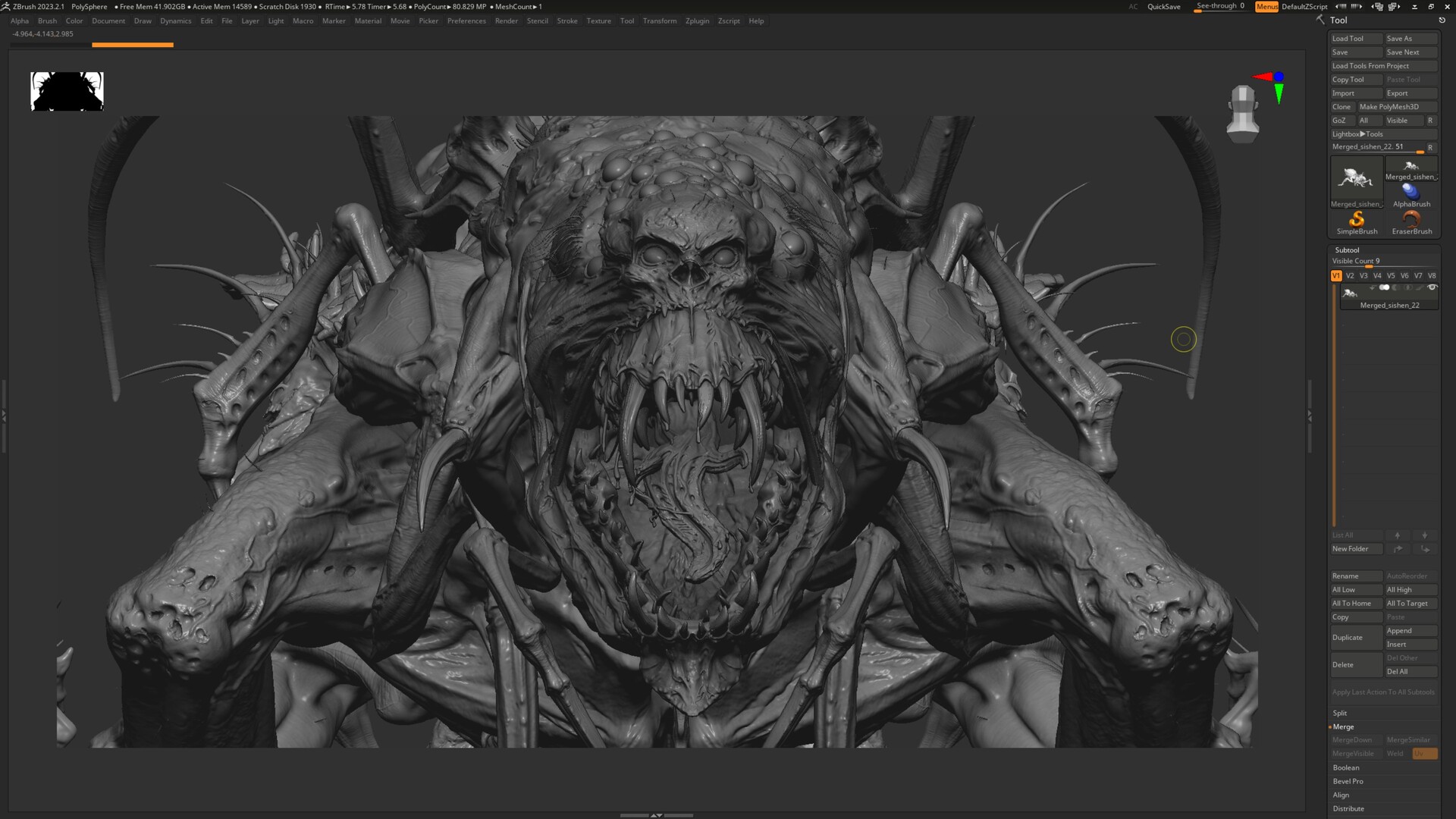The height and width of the screenshot is (819, 1456).
Task: Click the Merged_sishen tool thumbnail in Tool palette
Action: (1356, 176)
